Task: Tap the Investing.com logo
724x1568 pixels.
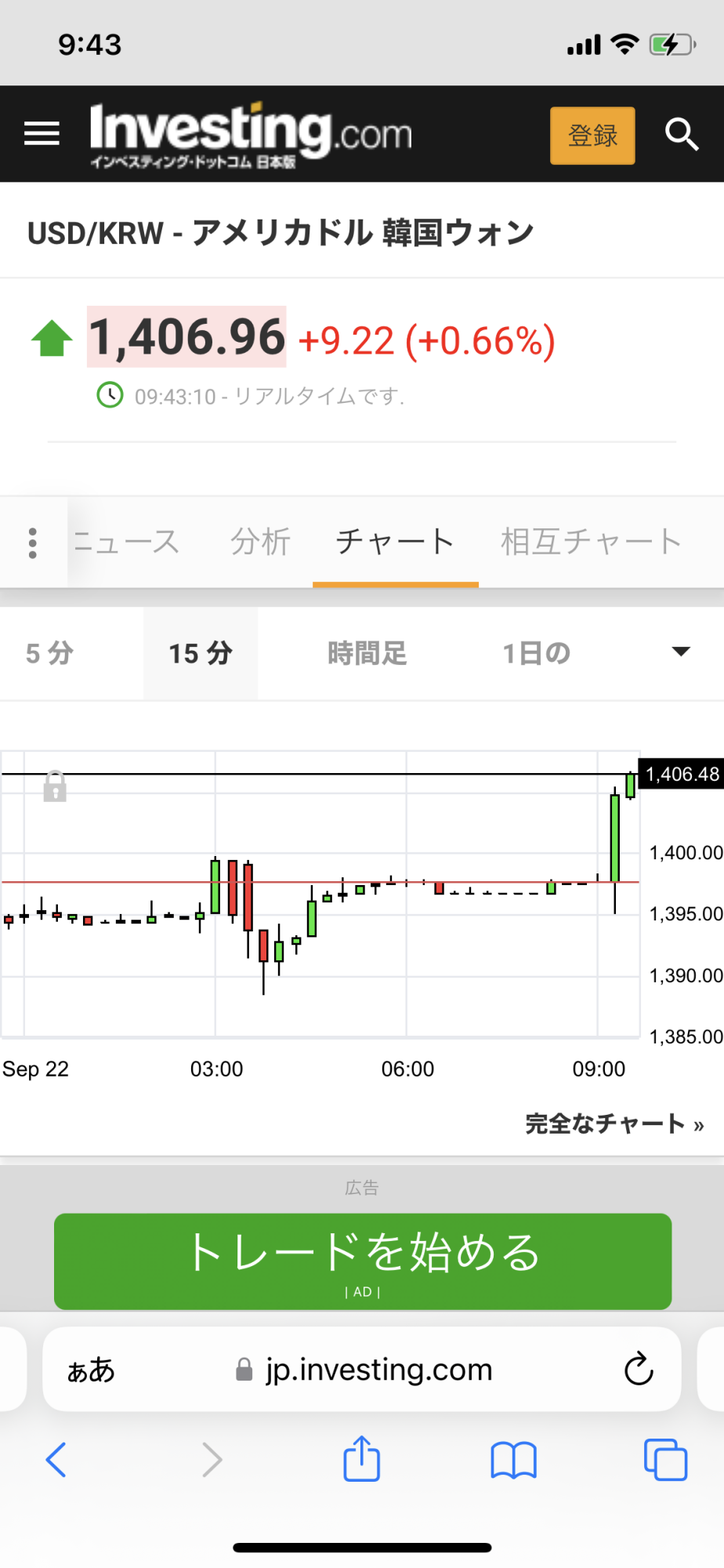Action: (x=251, y=134)
